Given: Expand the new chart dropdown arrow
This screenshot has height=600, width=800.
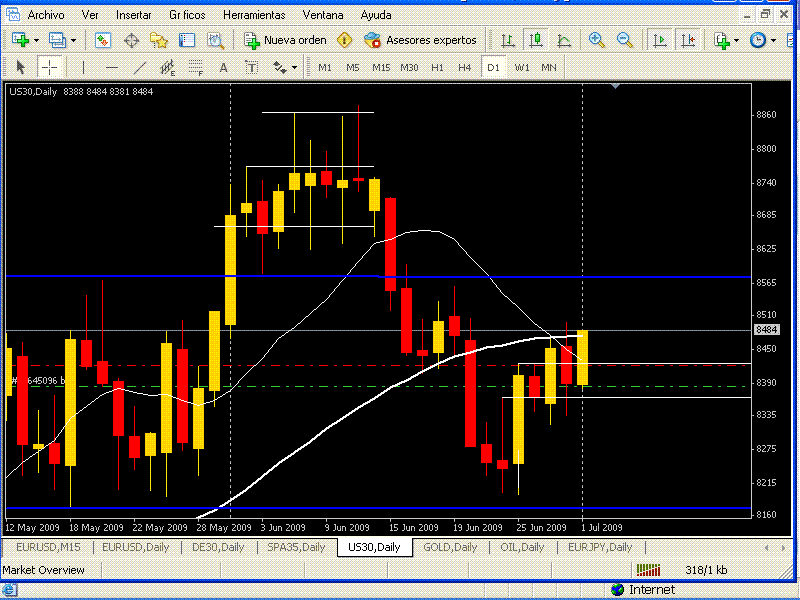Looking at the screenshot, I should coord(38,40).
